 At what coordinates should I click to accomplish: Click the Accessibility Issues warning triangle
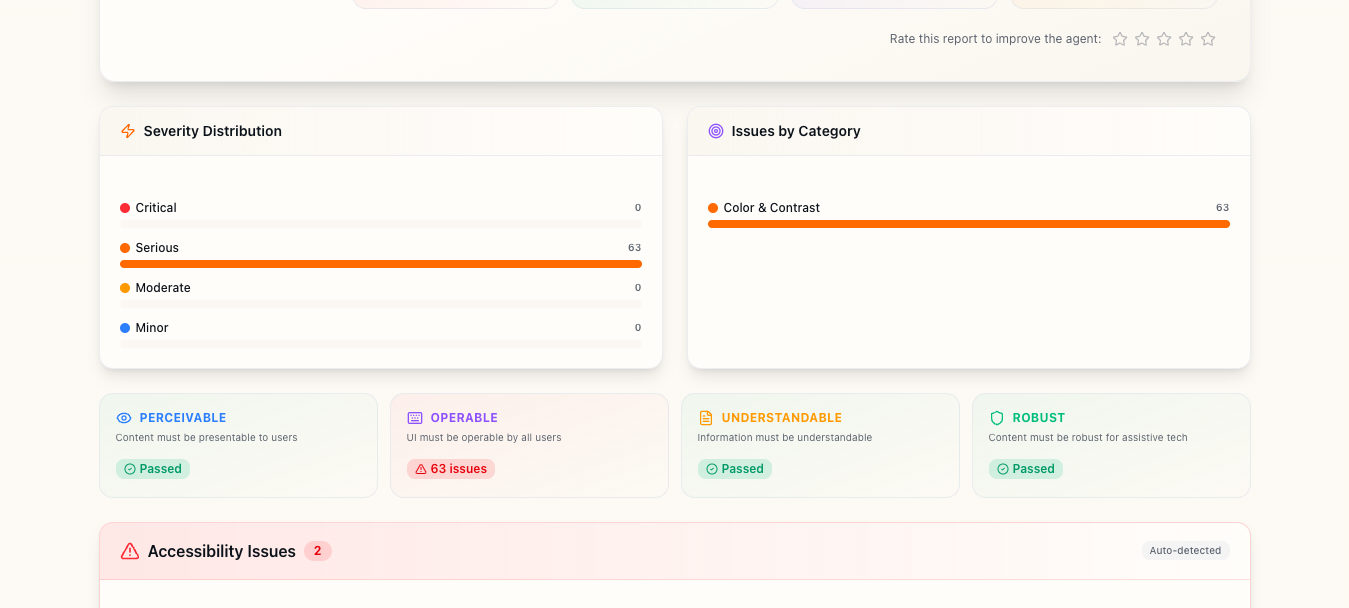point(130,551)
